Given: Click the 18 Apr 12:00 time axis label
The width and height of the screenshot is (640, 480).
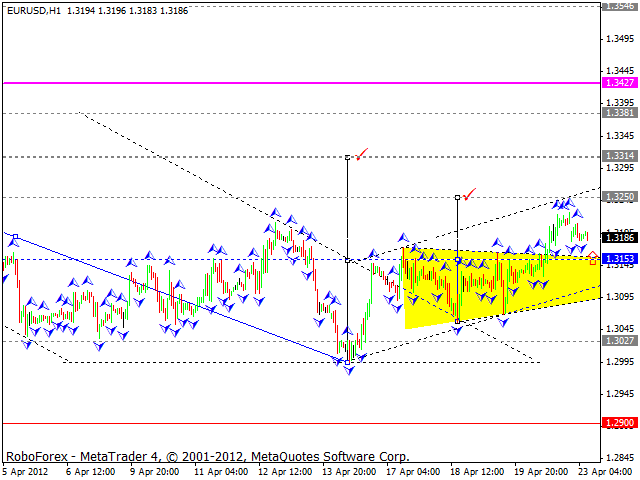Looking at the screenshot, I should [x=478, y=472].
